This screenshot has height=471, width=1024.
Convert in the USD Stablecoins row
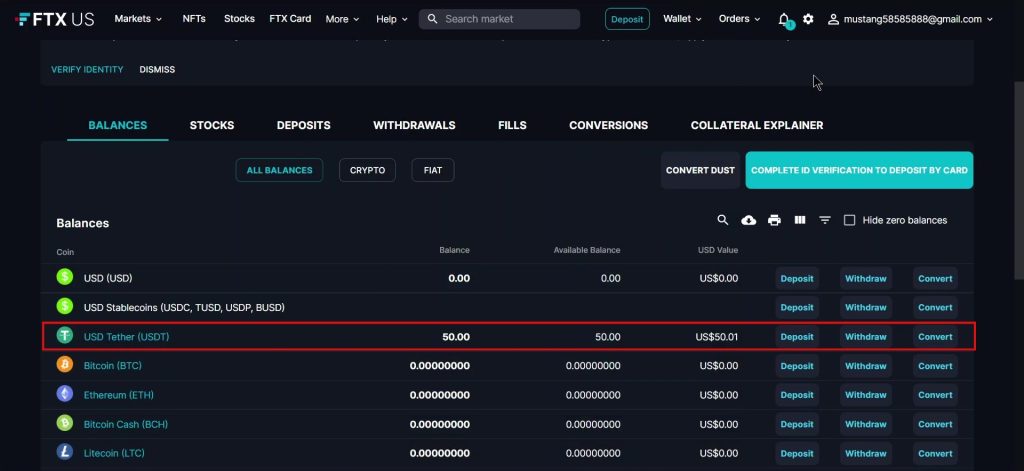[935, 307]
